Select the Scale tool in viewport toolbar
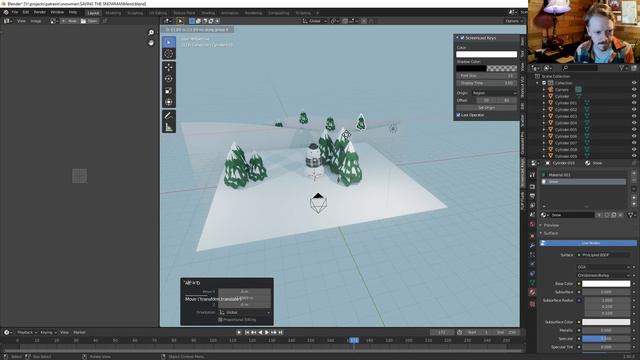Screen dimensions: 640x360 pyautogui.click(x=169, y=91)
